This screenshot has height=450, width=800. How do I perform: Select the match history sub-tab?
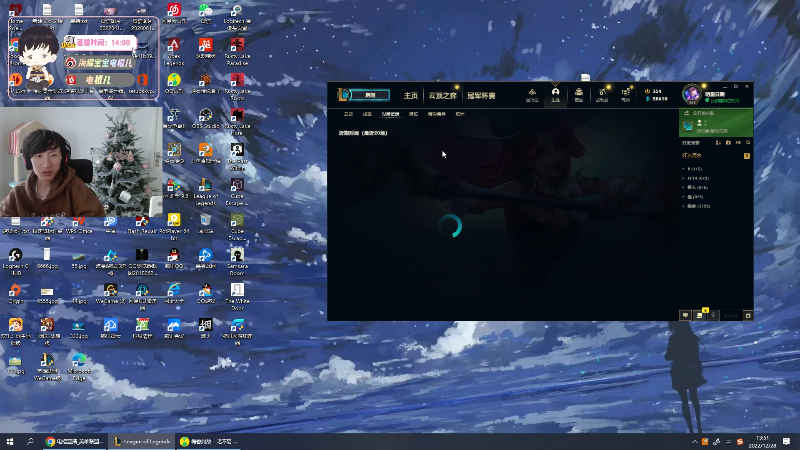(390, 114)
